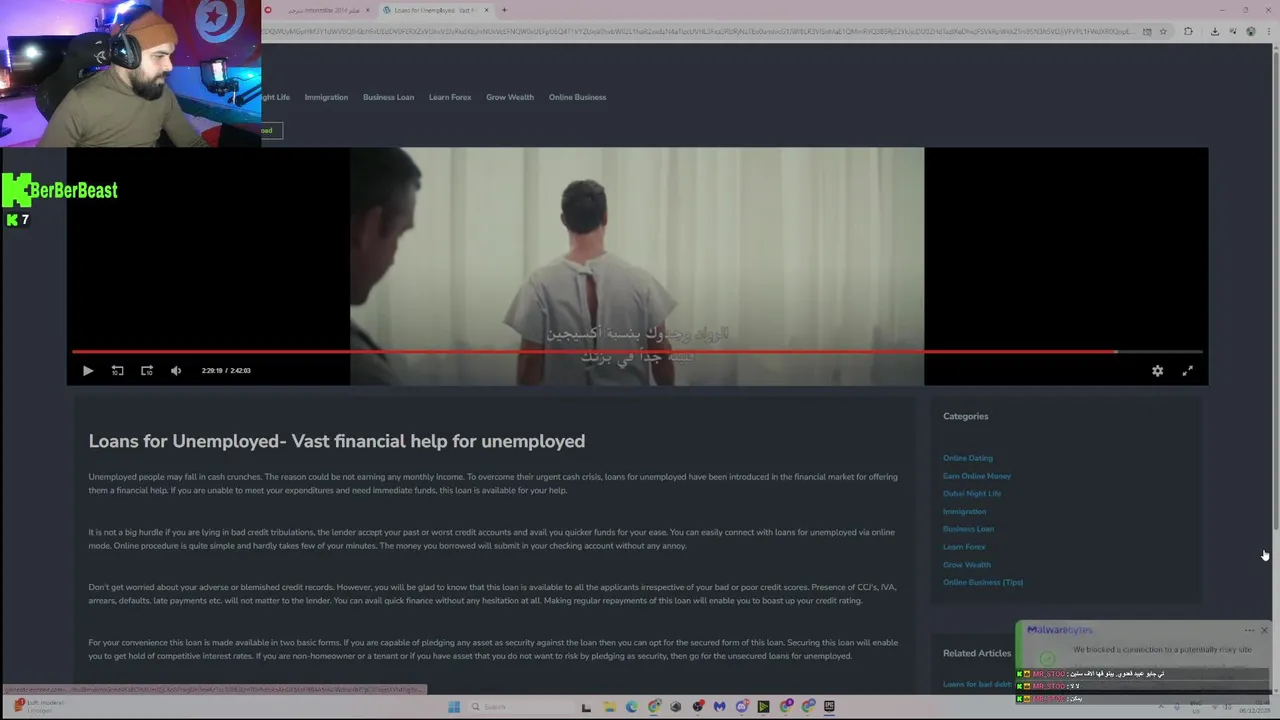Click the Related Articles heading
This screenshot has height=720, width=1280.
tap(977, 653)
